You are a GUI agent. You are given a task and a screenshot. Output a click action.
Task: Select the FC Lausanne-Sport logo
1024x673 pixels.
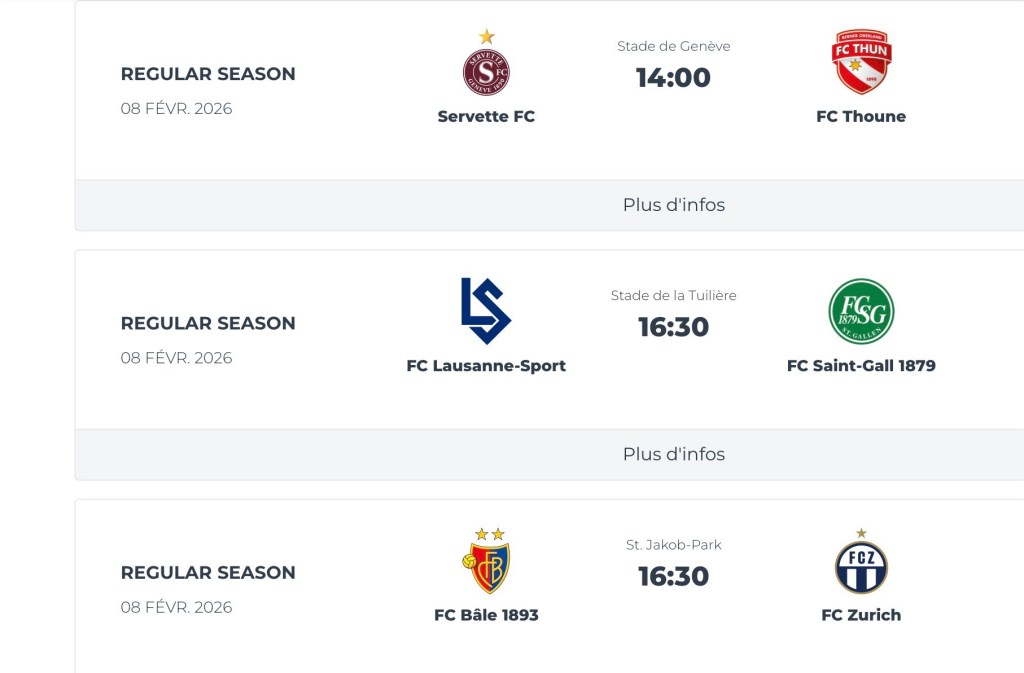point(486,311)
